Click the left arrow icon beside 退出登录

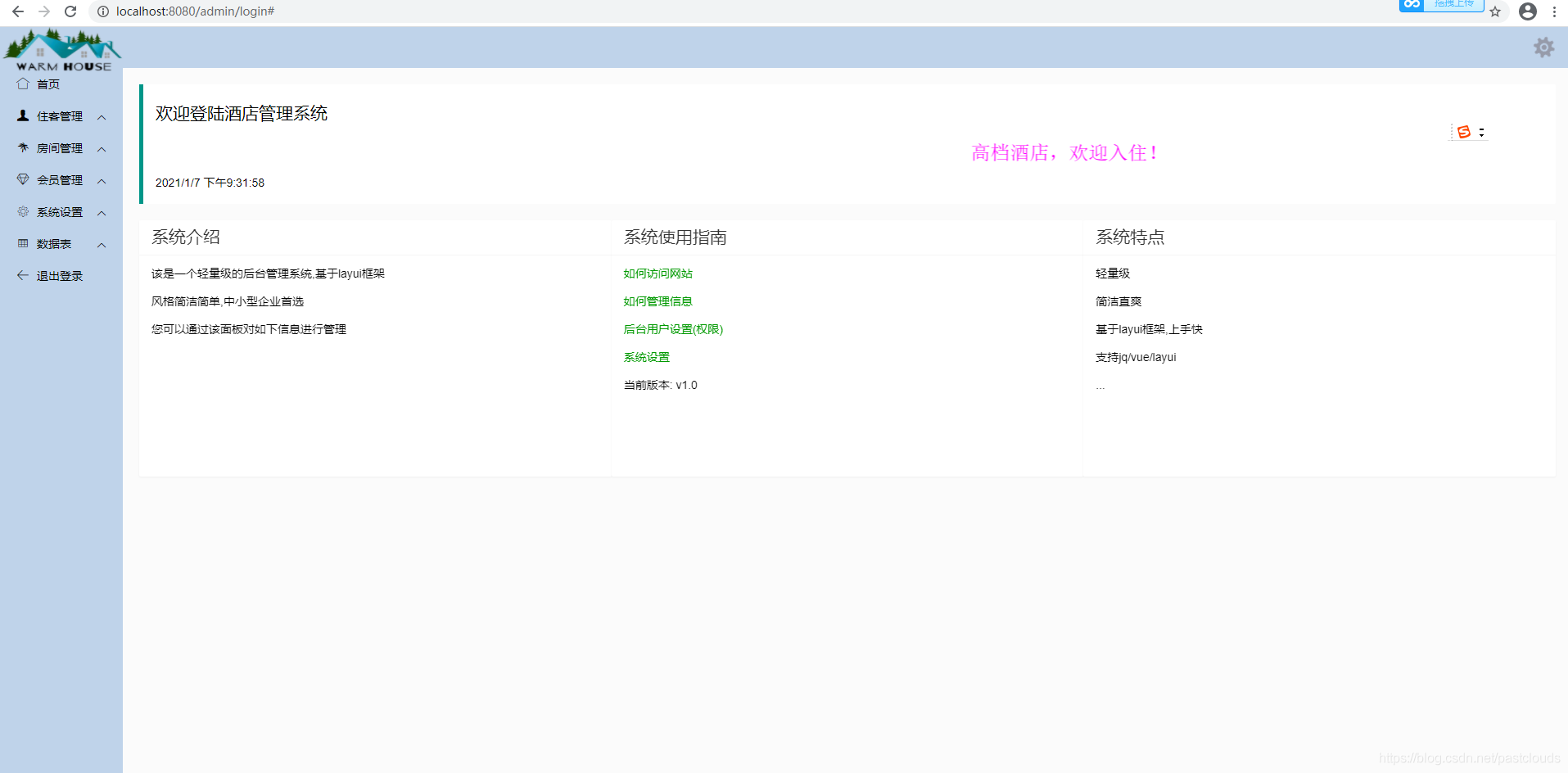[x=23, y=275]
